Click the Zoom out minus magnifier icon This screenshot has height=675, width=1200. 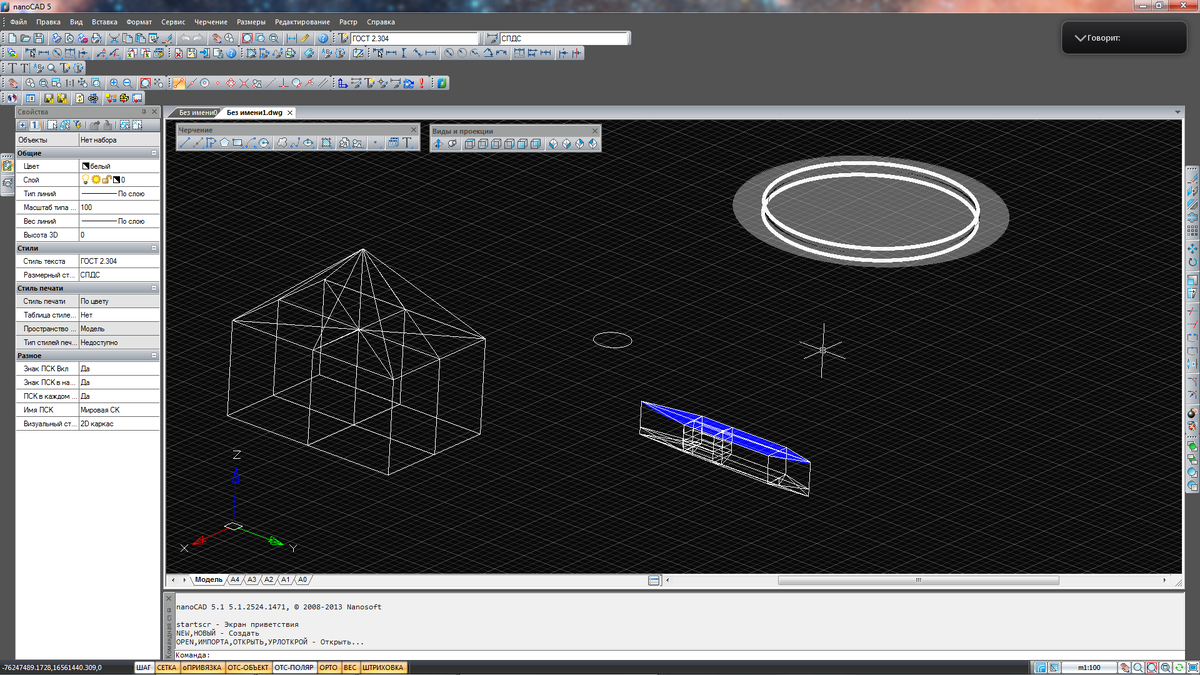[127, 82]
